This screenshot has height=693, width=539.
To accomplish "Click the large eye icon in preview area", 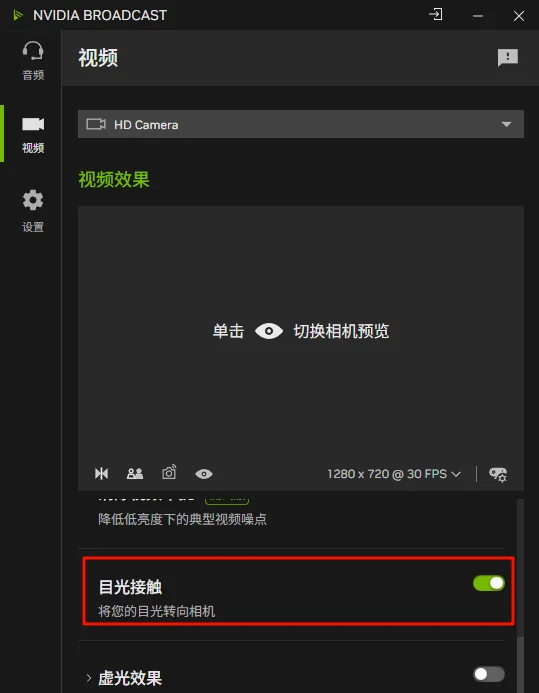I will coord(269,331).
